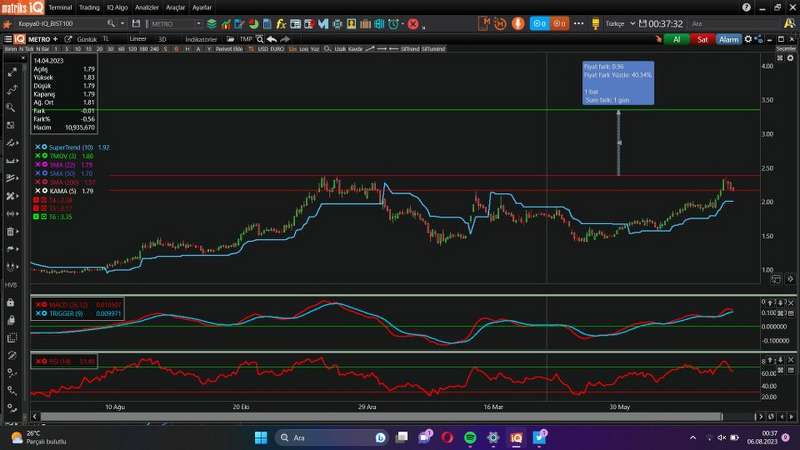Toggle visibility of the SuperTrend (10) indicator
The image size is (800, 450).
coord(45,147)
